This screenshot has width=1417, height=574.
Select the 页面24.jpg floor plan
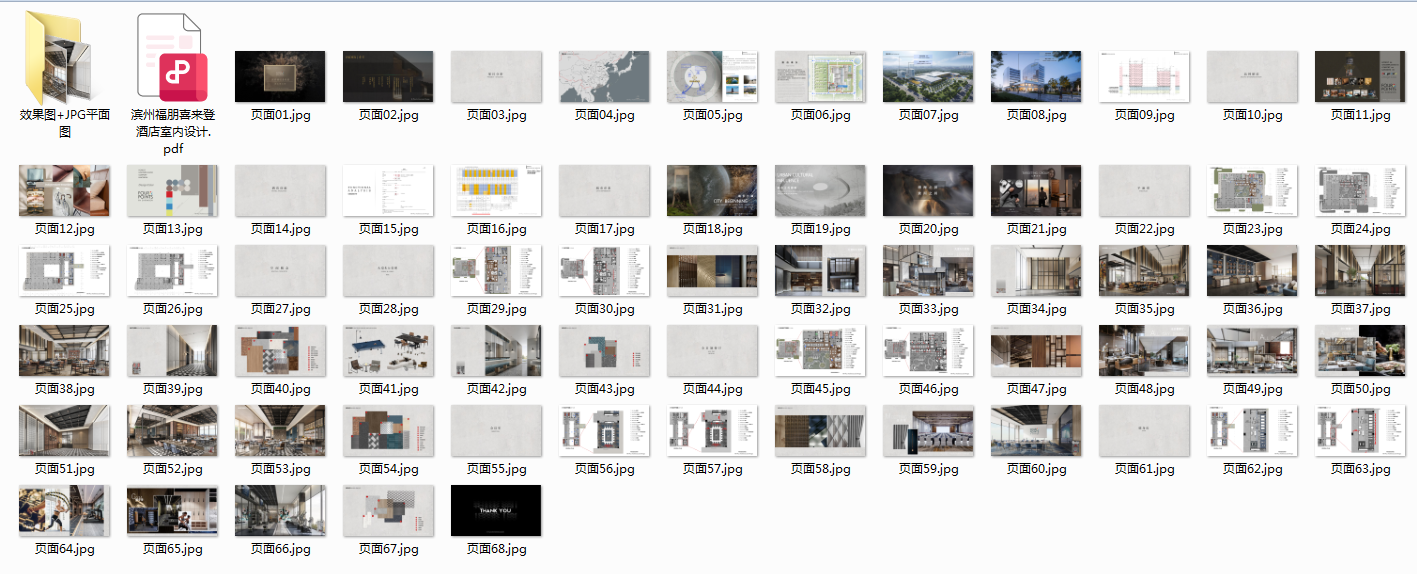tap(1360, 191)
